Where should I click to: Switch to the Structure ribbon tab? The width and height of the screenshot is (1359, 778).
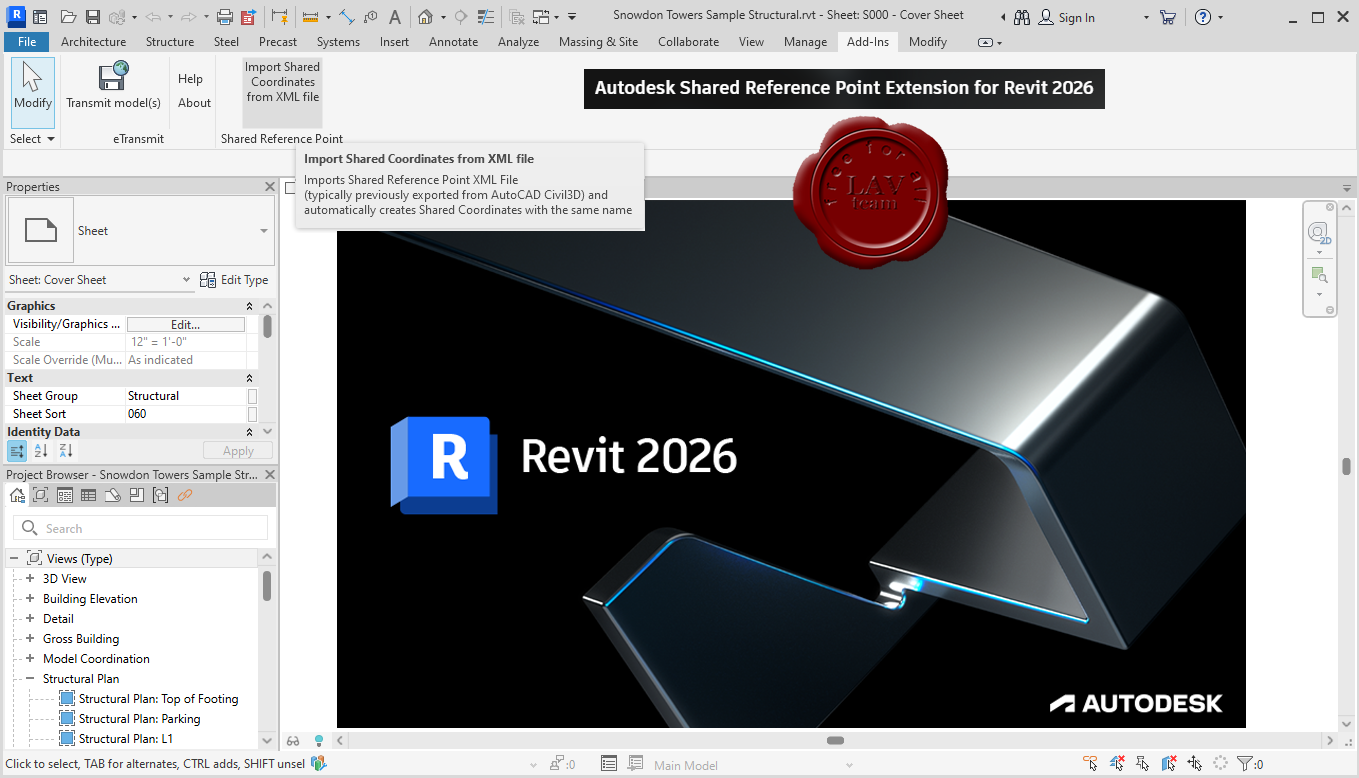(x=170, y=42)
